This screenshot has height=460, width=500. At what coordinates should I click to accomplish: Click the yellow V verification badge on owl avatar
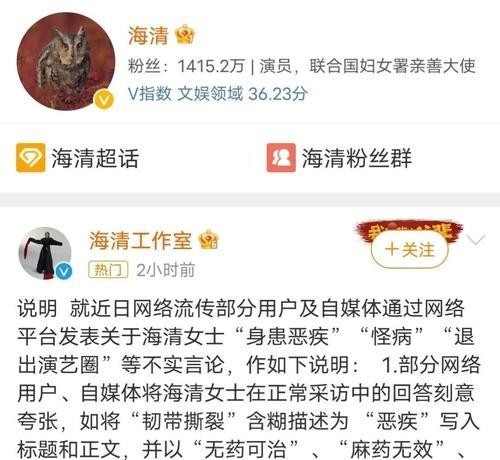pyautogui.click(x=104, y=100)
